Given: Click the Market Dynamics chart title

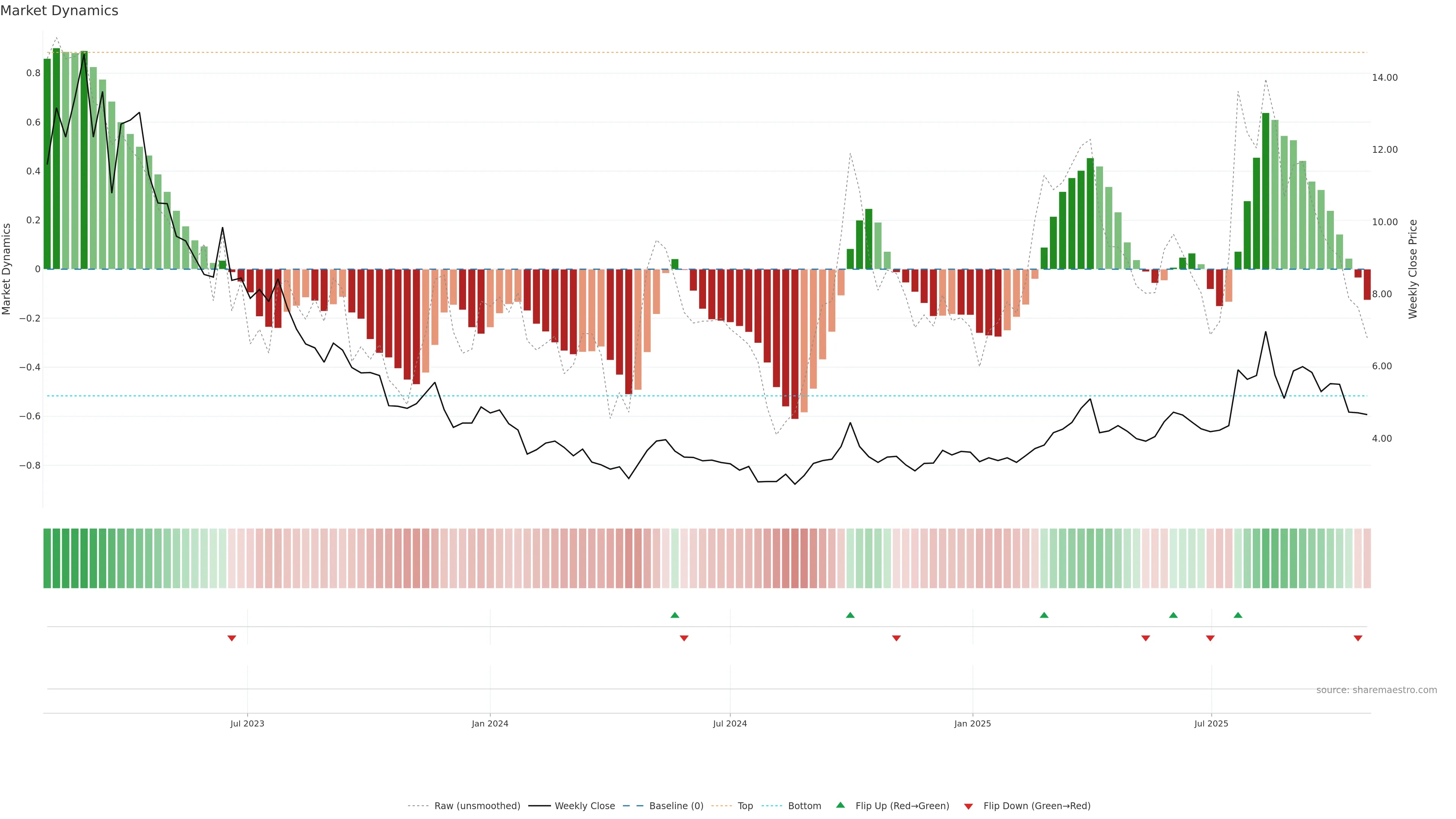Looking at the screenshot, I should (60, 11).
